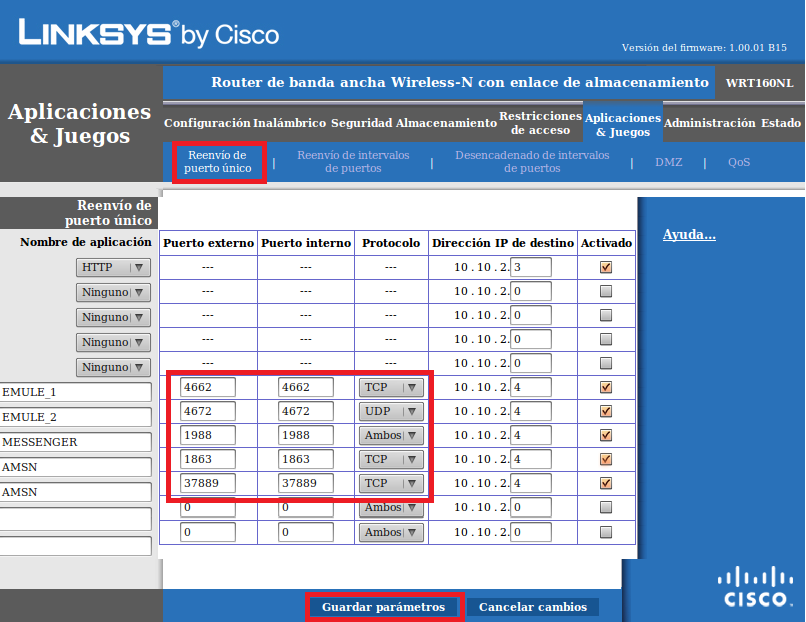Click the Puerto externo column header
Viewport: 806px width, 622px height.
click(x=208, y=243)
